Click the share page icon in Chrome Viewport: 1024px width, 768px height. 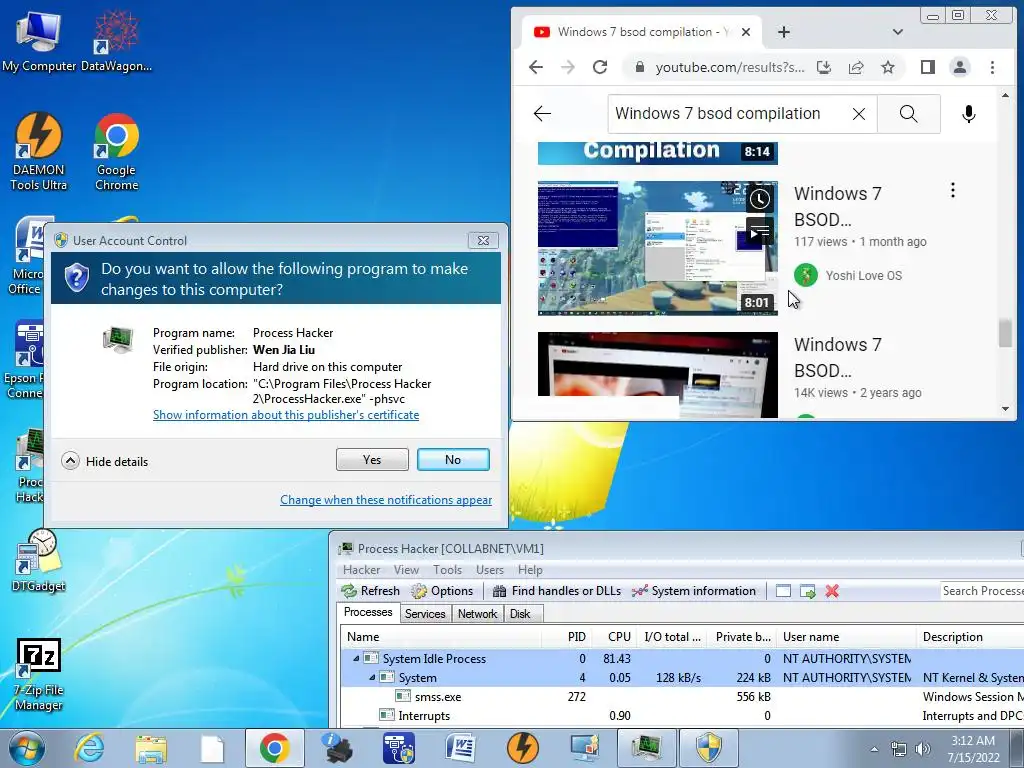tap(856, 67)
